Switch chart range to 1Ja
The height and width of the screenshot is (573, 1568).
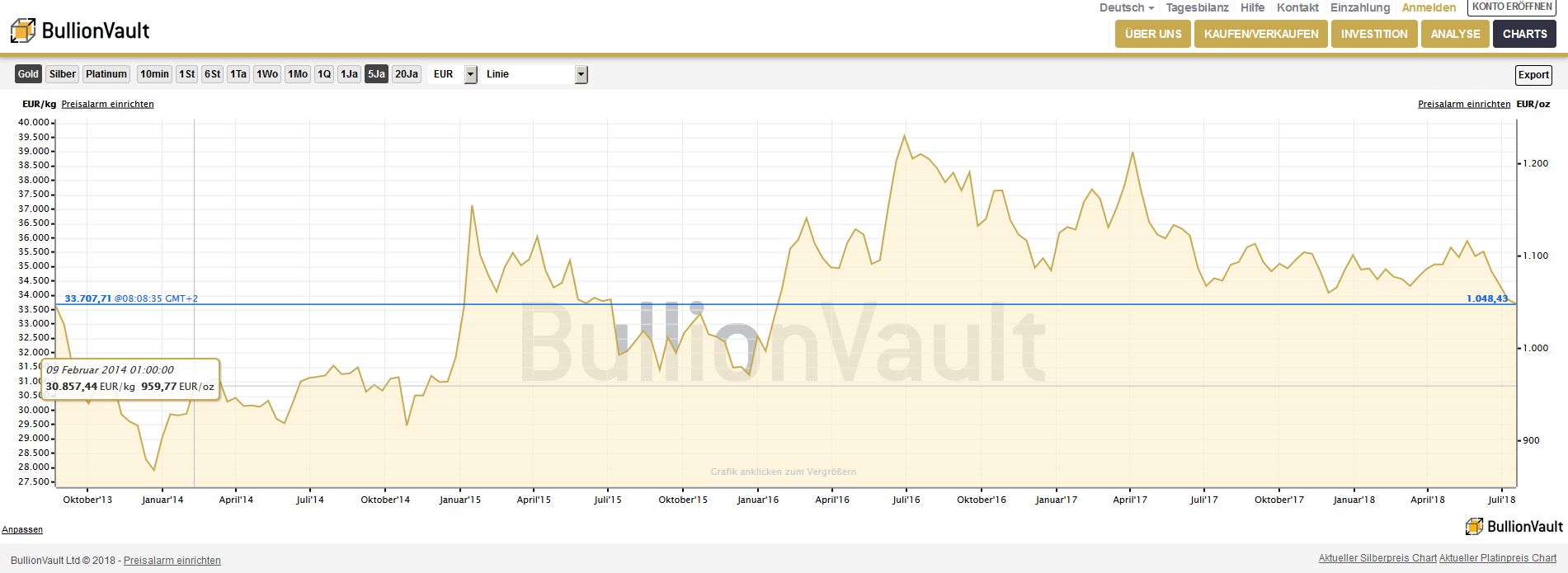(350, 74)
